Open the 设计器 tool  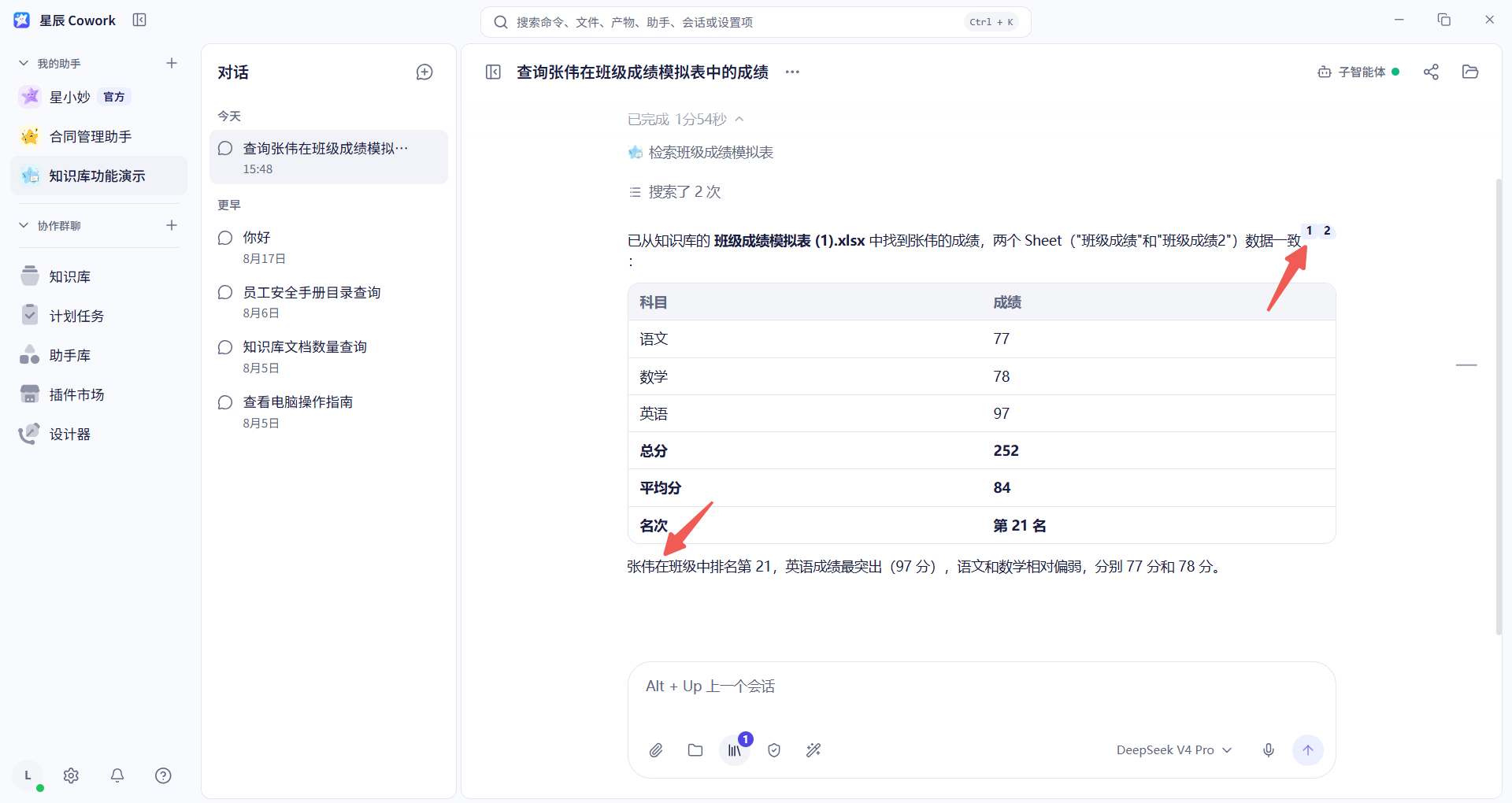point(98,434)
